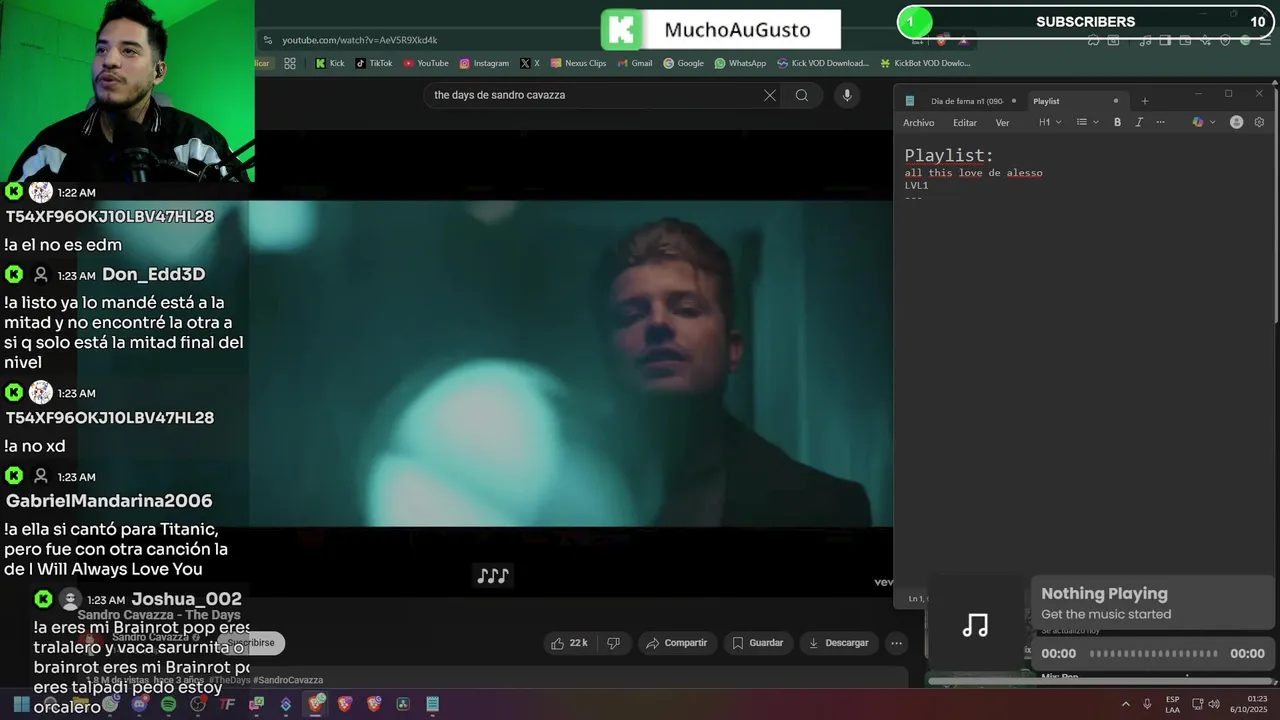Expand the list style dropdown in Notepad
Viewport: 1280px width, 720px height.
1087,122
